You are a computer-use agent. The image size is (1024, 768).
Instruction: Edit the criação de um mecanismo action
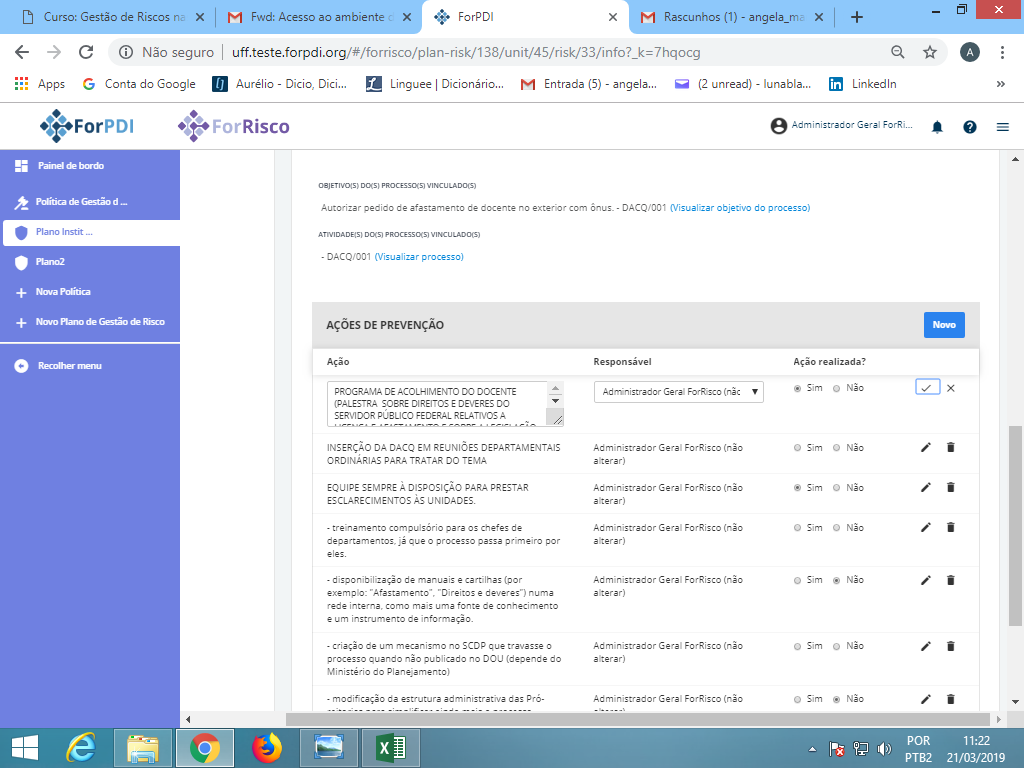[925, 646]
